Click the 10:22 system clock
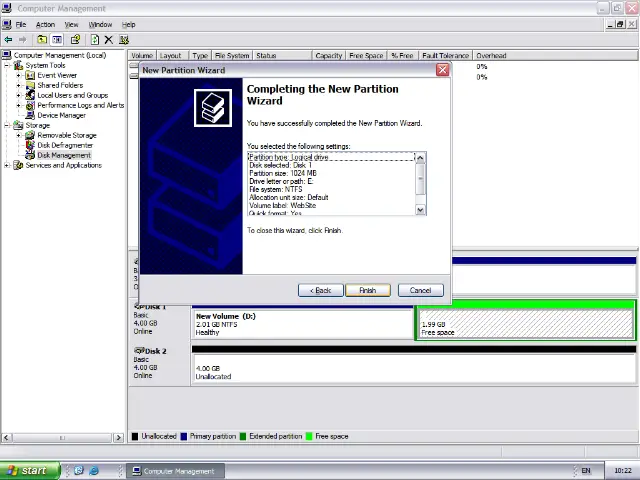The height and width of the screenshot is (480, 640). (622, 471)
